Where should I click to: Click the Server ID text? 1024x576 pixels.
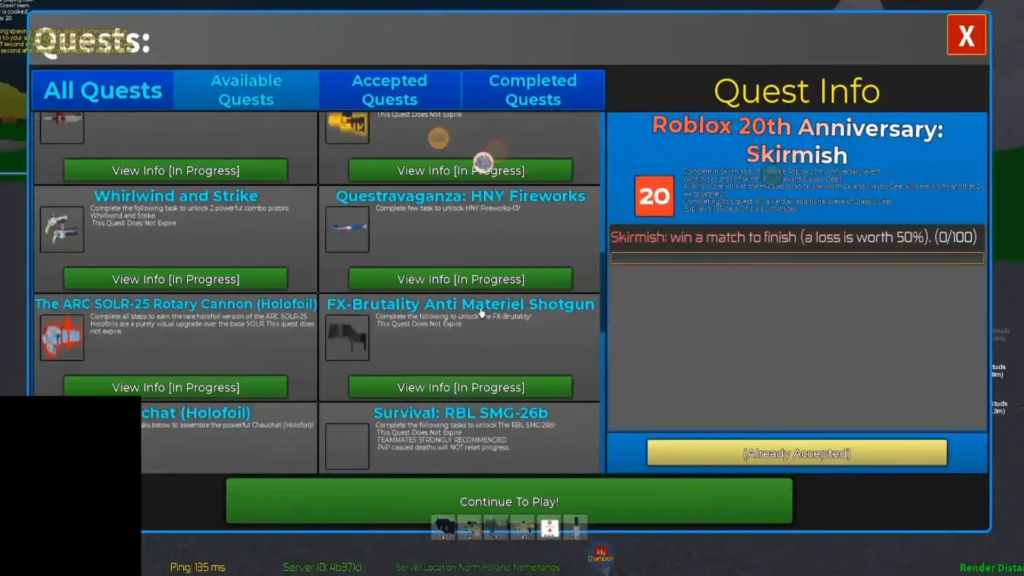(x=322, y=567)
